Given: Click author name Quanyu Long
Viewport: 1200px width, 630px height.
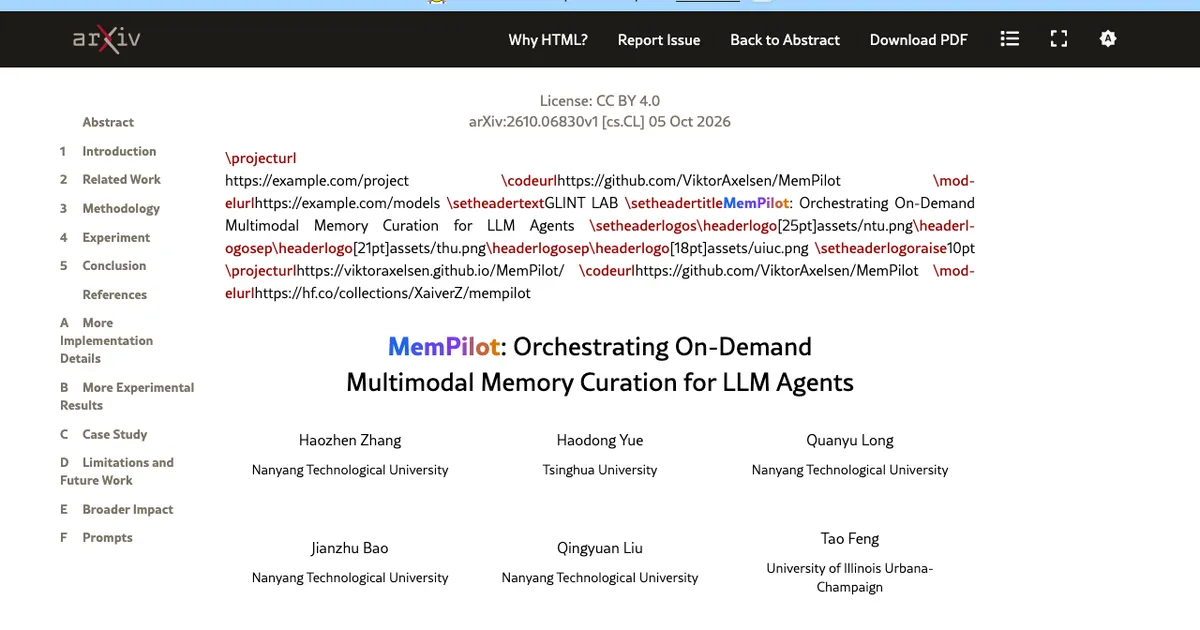Looking at the screenshot, I should (x=850, y=440).
